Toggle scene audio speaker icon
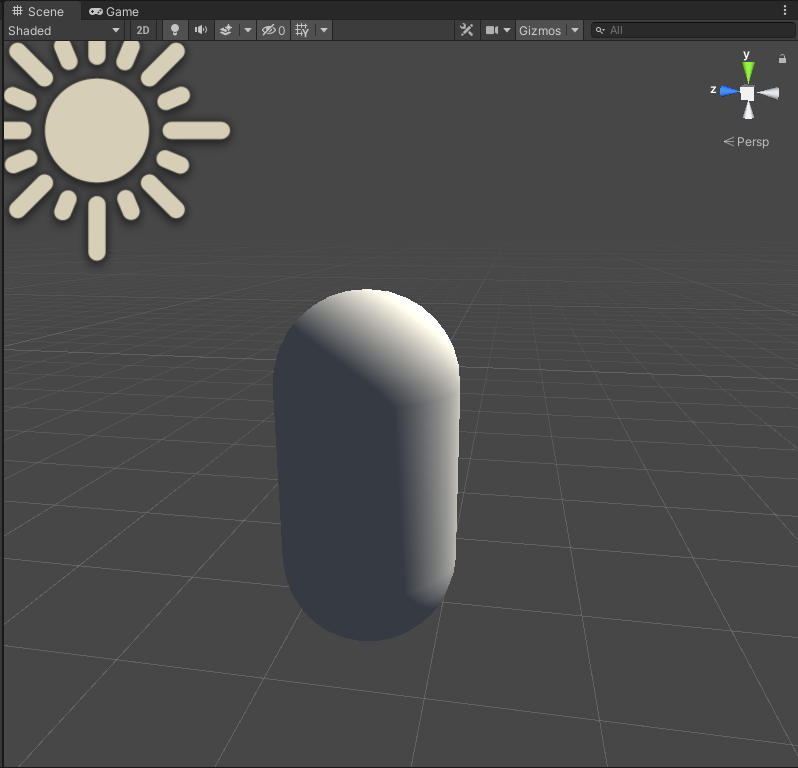 coord(201,31)
